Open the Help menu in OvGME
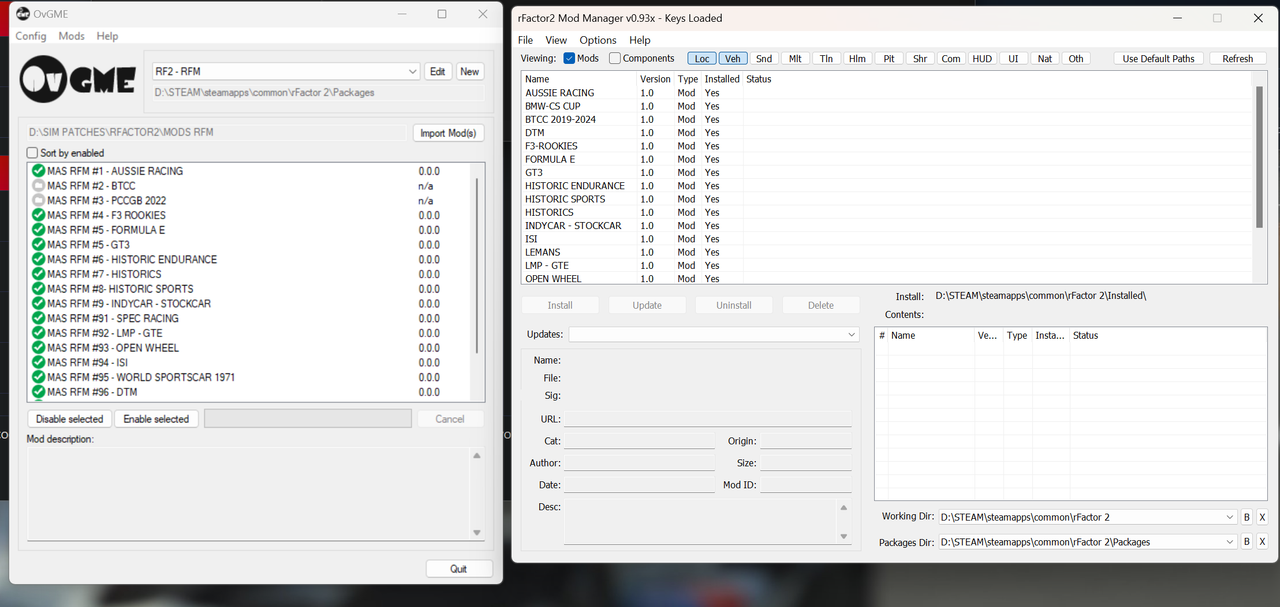The width and height of the screenshot is (1280, 607). tap(108, 36)
